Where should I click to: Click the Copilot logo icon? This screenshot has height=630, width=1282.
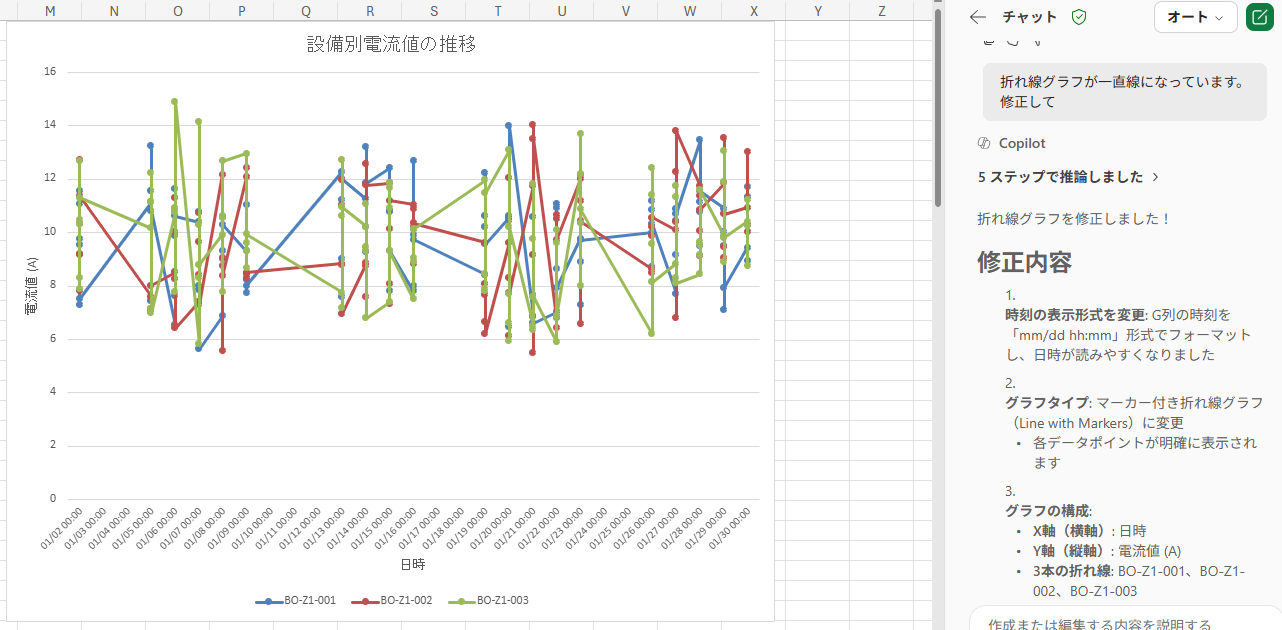point(984,143)
